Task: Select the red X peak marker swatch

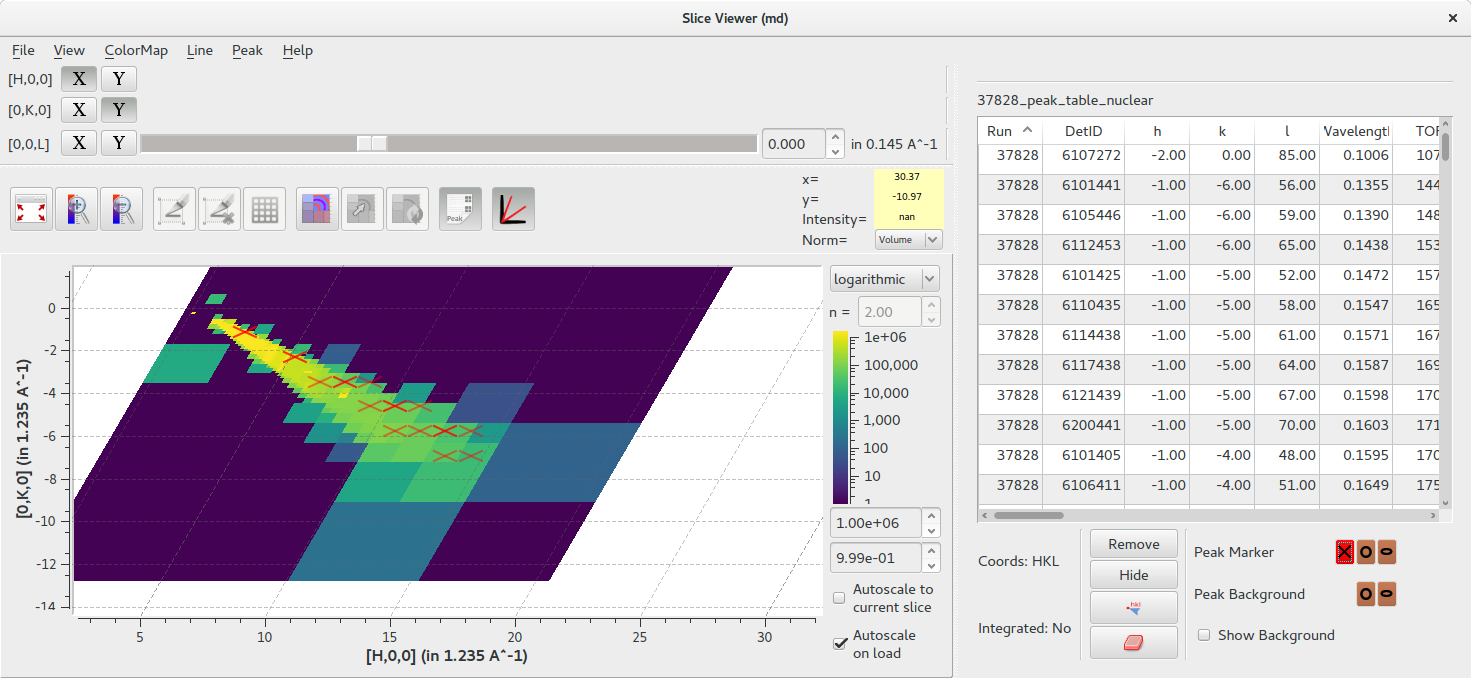Action: click(x=1344, y=552)
